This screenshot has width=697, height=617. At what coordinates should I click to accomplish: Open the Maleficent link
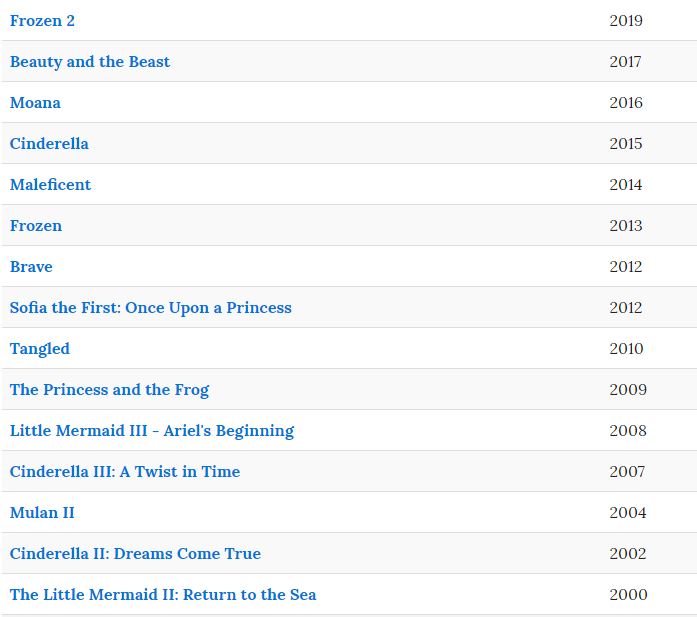tap(50, 184)
